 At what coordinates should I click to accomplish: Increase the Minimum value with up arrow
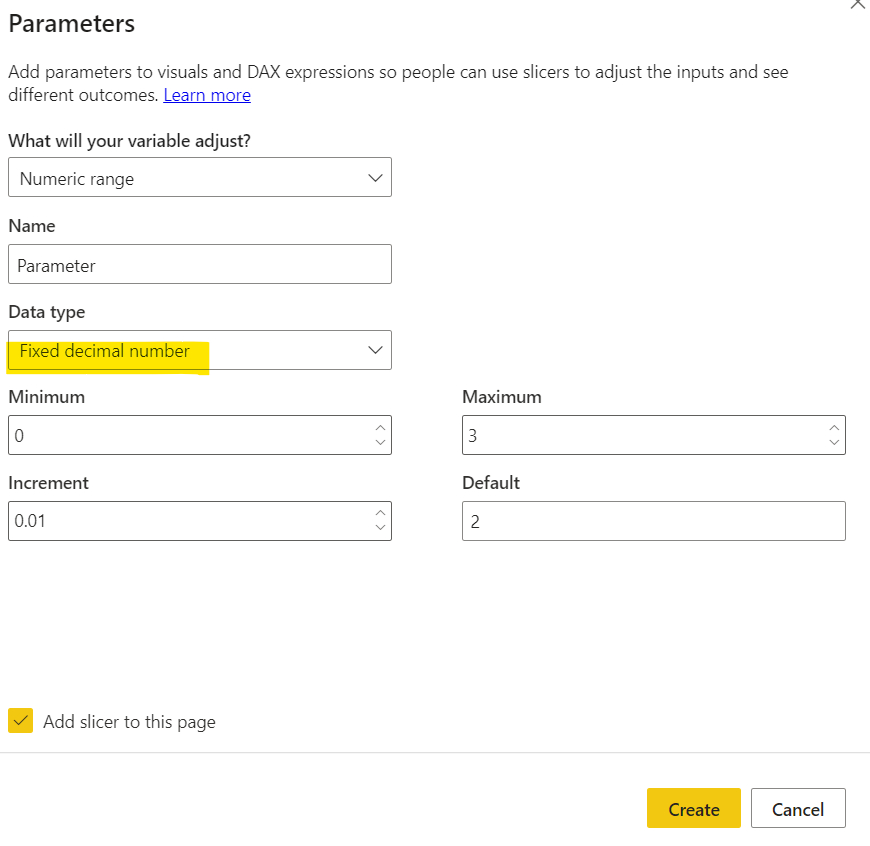[x=380, y=428]
